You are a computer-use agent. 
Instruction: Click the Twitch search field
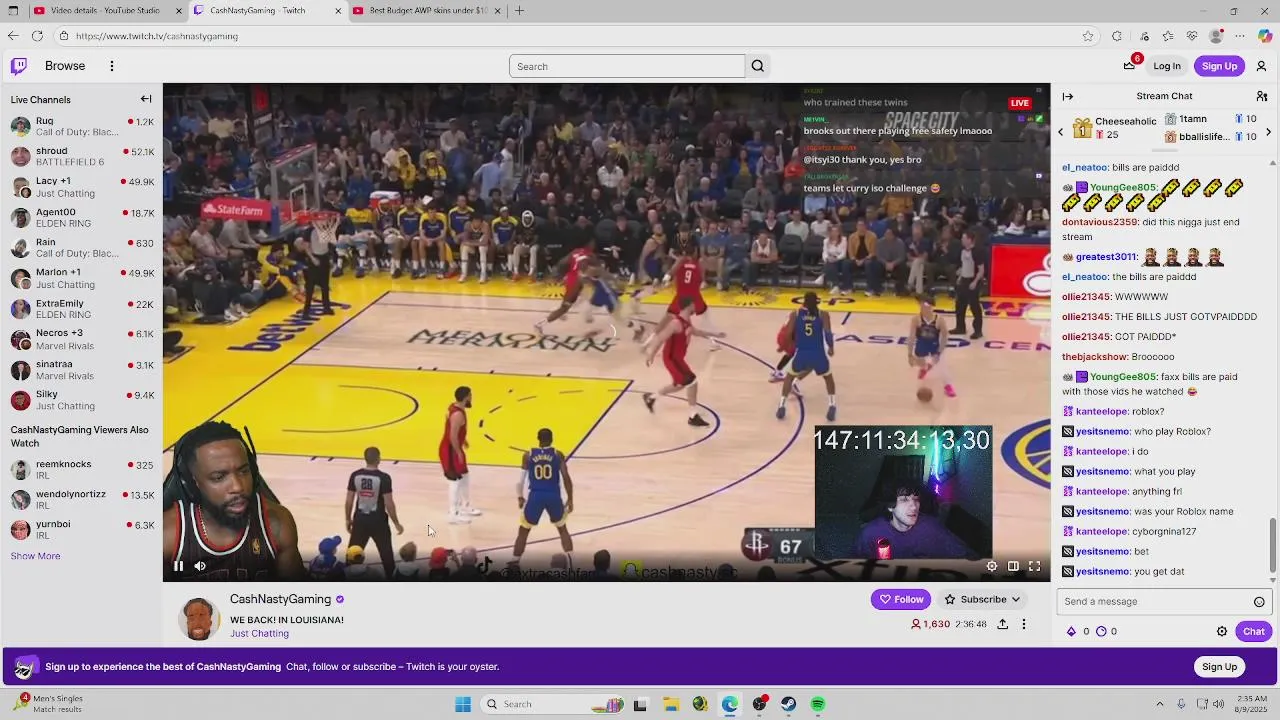coord(627,66)
